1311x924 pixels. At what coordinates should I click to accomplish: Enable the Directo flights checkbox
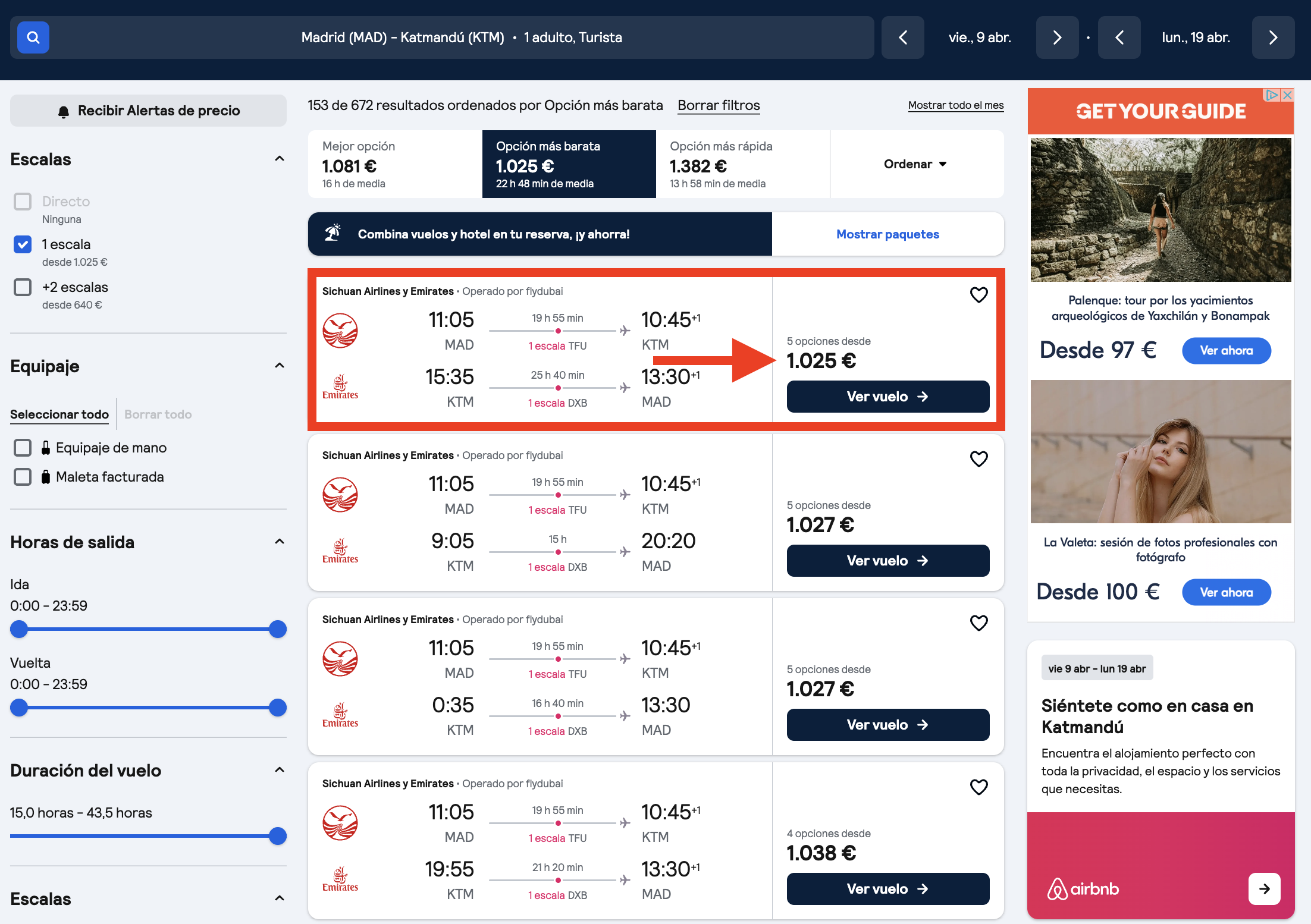click(23, 202)
